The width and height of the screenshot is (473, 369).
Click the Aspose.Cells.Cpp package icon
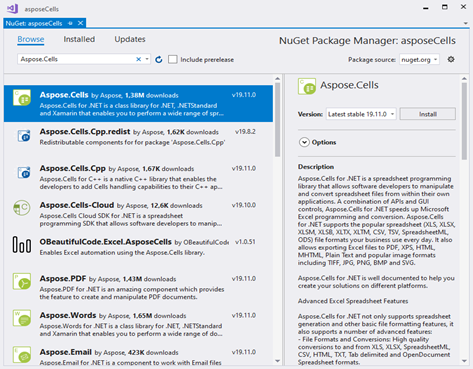[24, 172]
